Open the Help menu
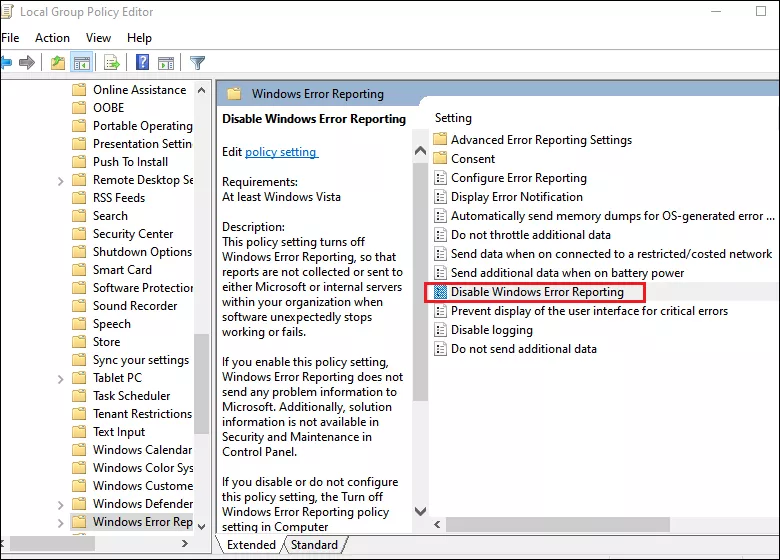This screenshot has height=560, width=780. (x=139, y=38)
